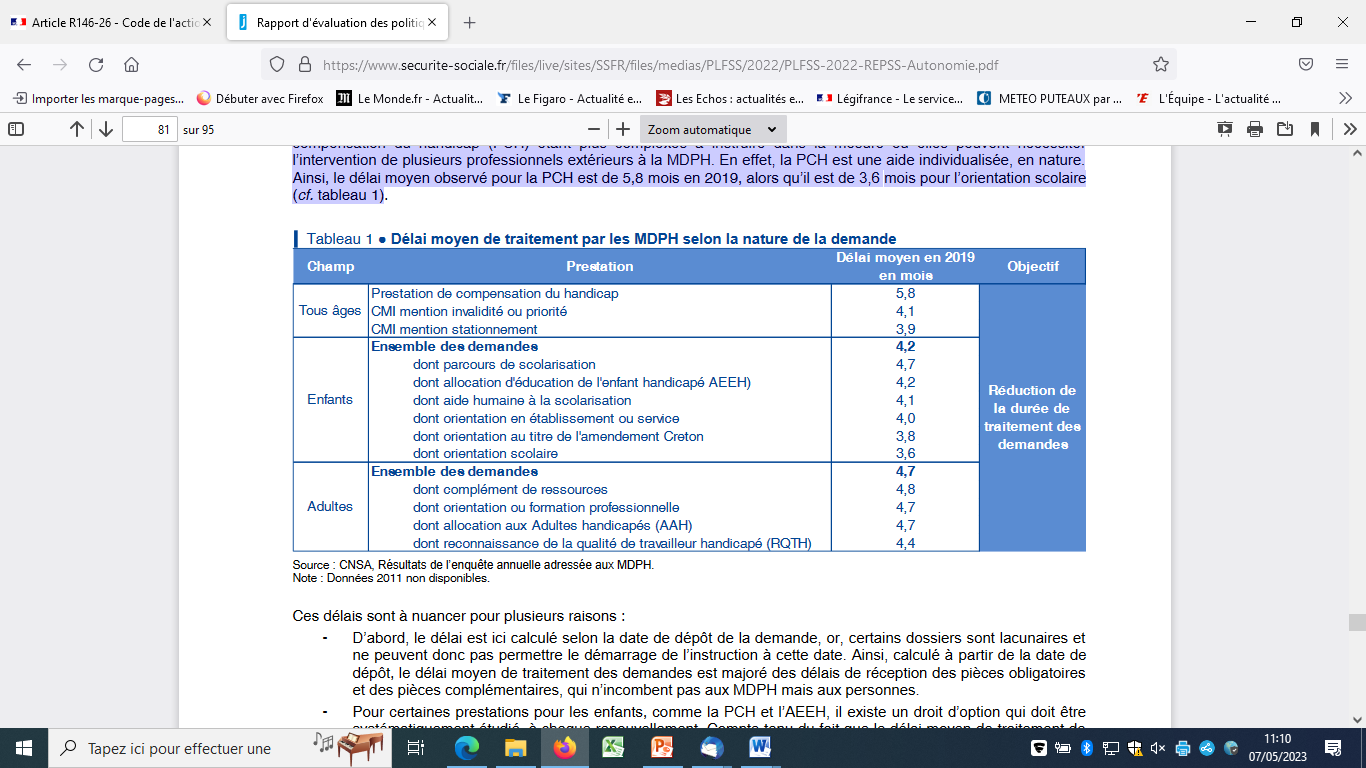1366x768 pixels.
Task: Switch to presentation mode in PDF viewer
Action: (x=1225, y=129)
